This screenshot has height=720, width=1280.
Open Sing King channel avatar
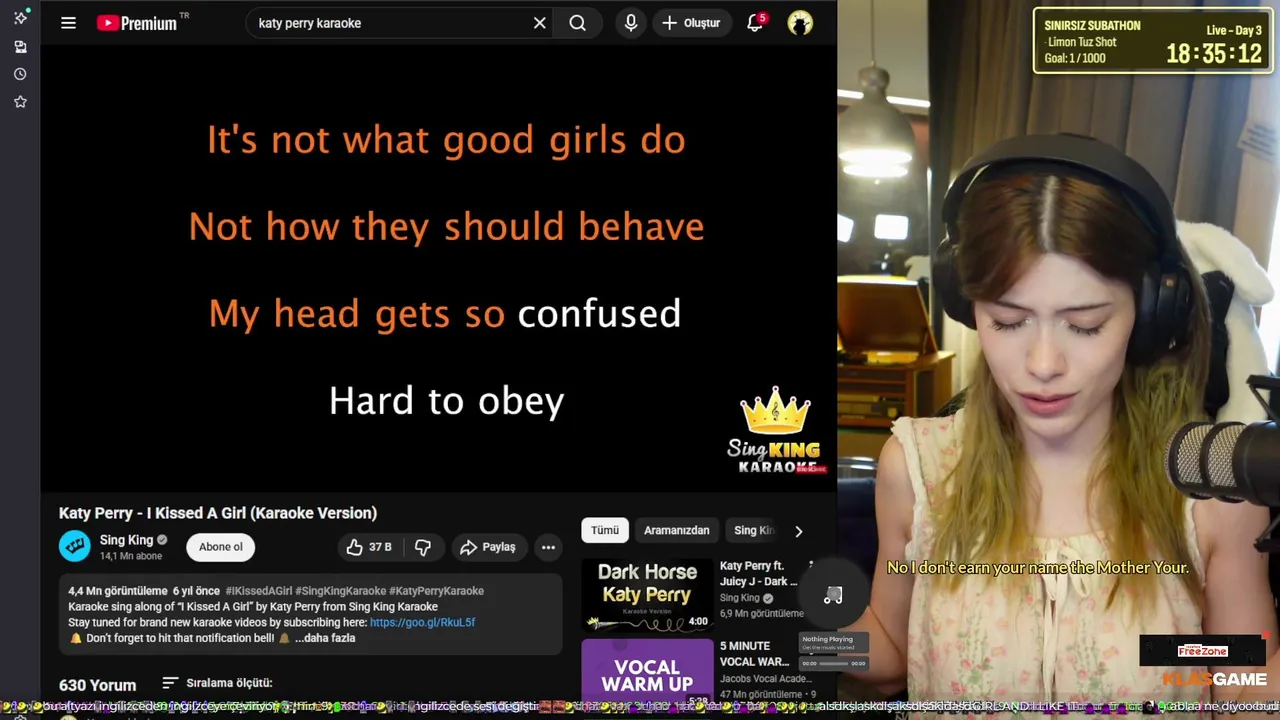point(75,546)
